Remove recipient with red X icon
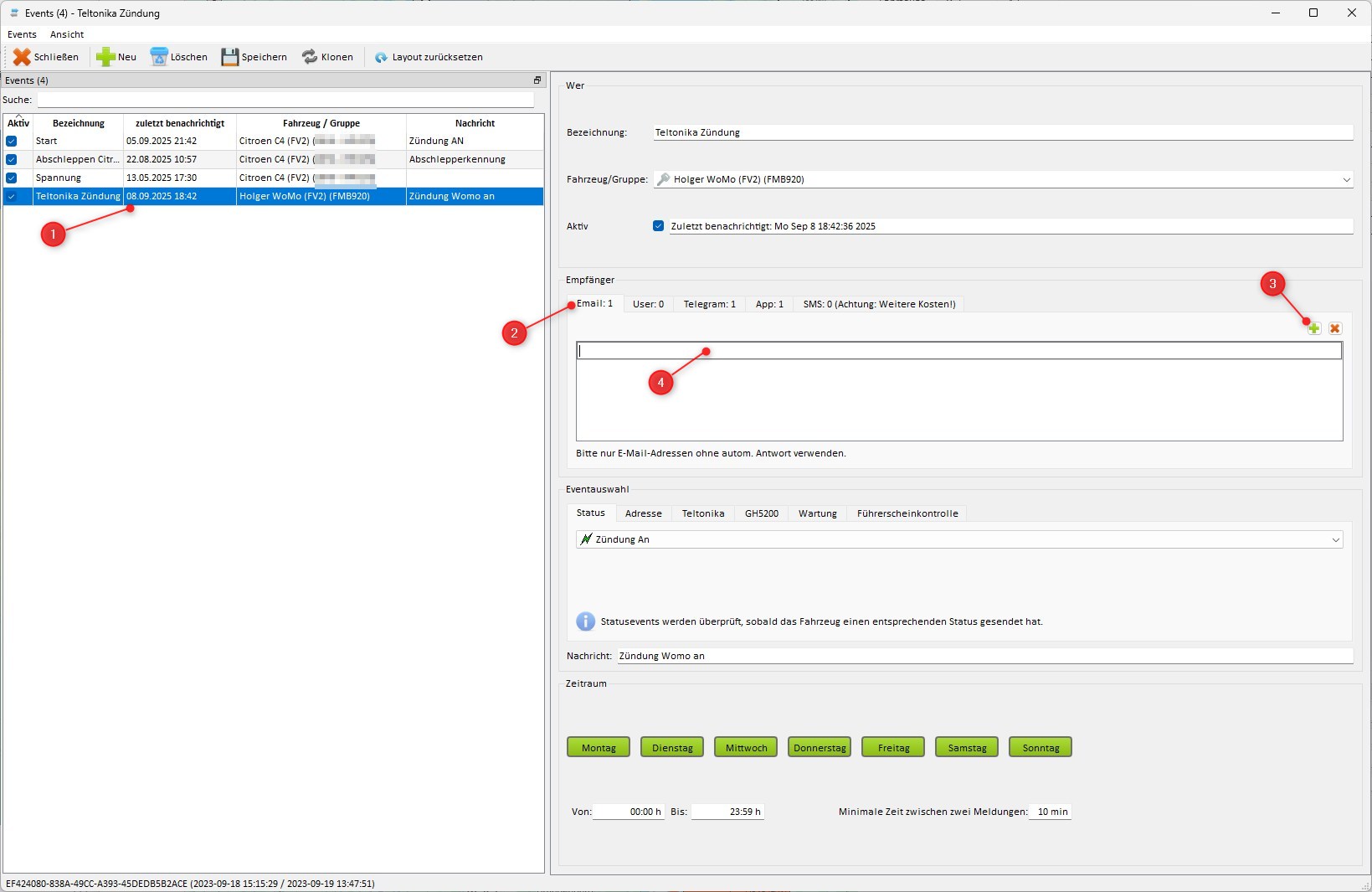This screenshot has height=892, width=1372. coord(1335,328)
